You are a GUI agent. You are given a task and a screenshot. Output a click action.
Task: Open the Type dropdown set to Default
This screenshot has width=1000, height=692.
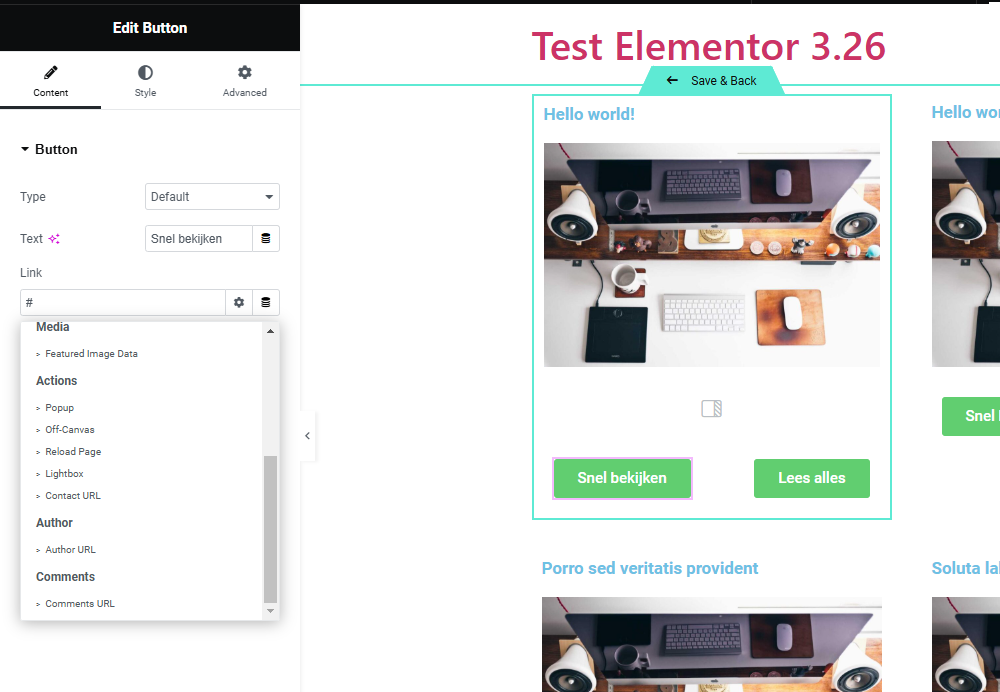[x=212, y=196]
